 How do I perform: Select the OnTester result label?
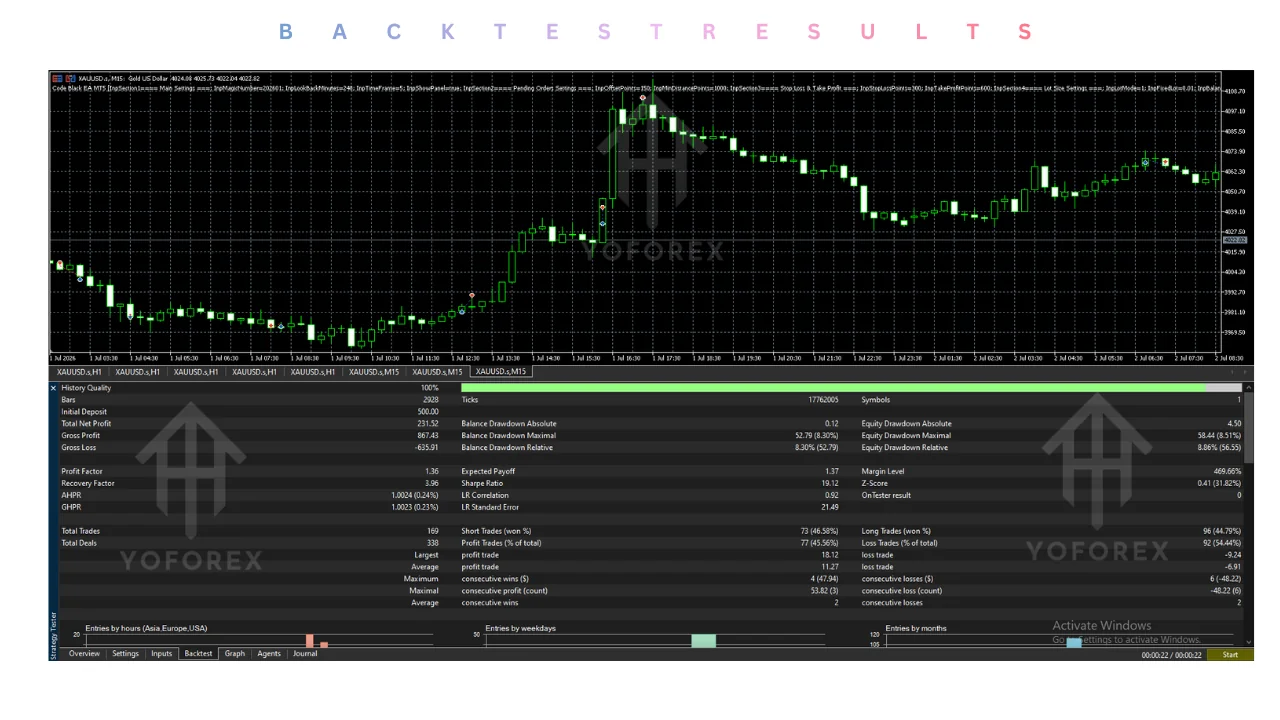pos(888,495)
